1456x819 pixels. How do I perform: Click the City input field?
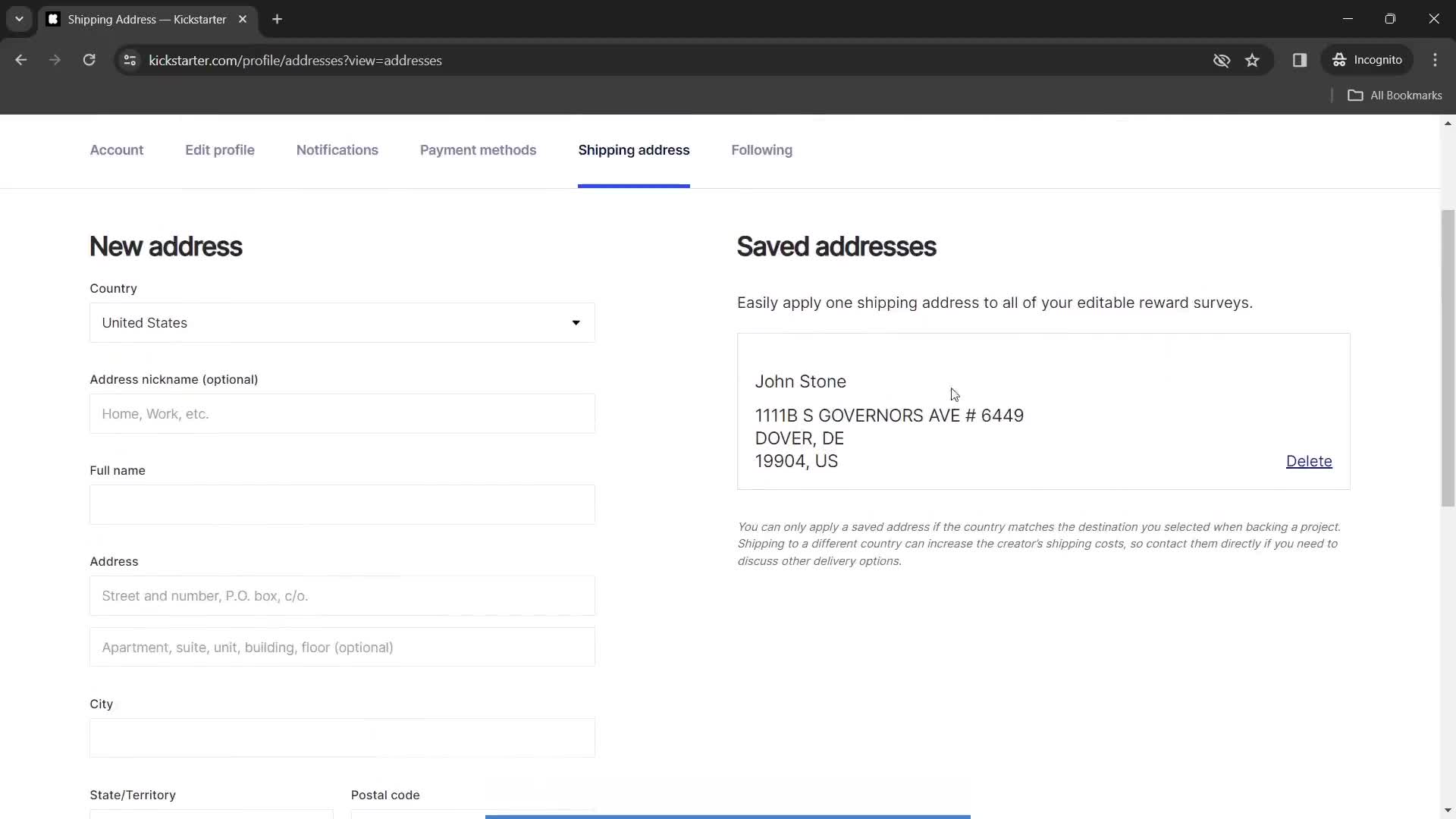[343, 738]
